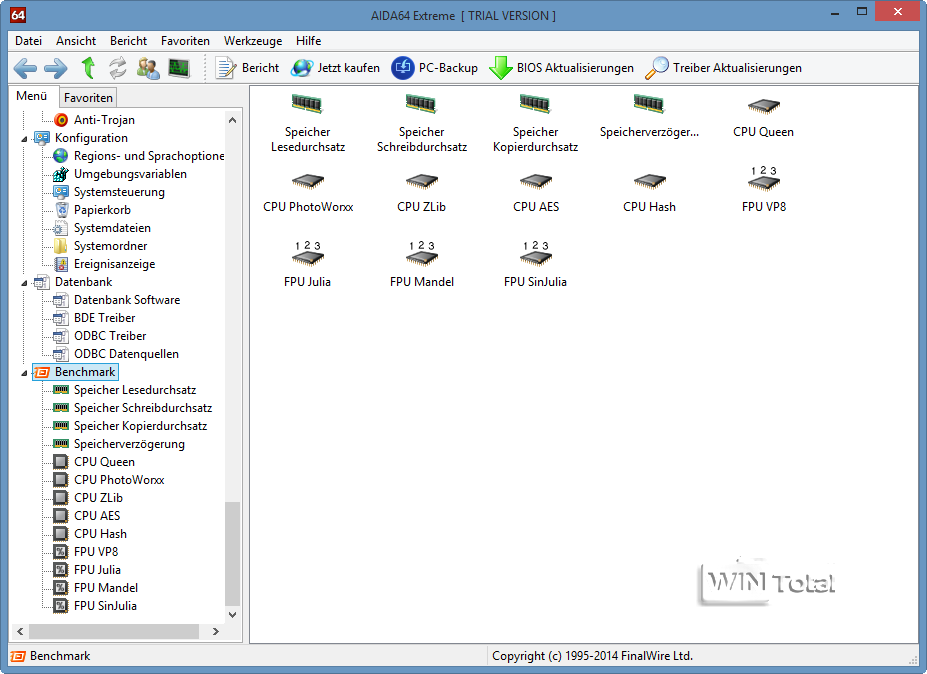Collapse the Konfiguration tree node

pyautogui.click(x=24, y=139)
